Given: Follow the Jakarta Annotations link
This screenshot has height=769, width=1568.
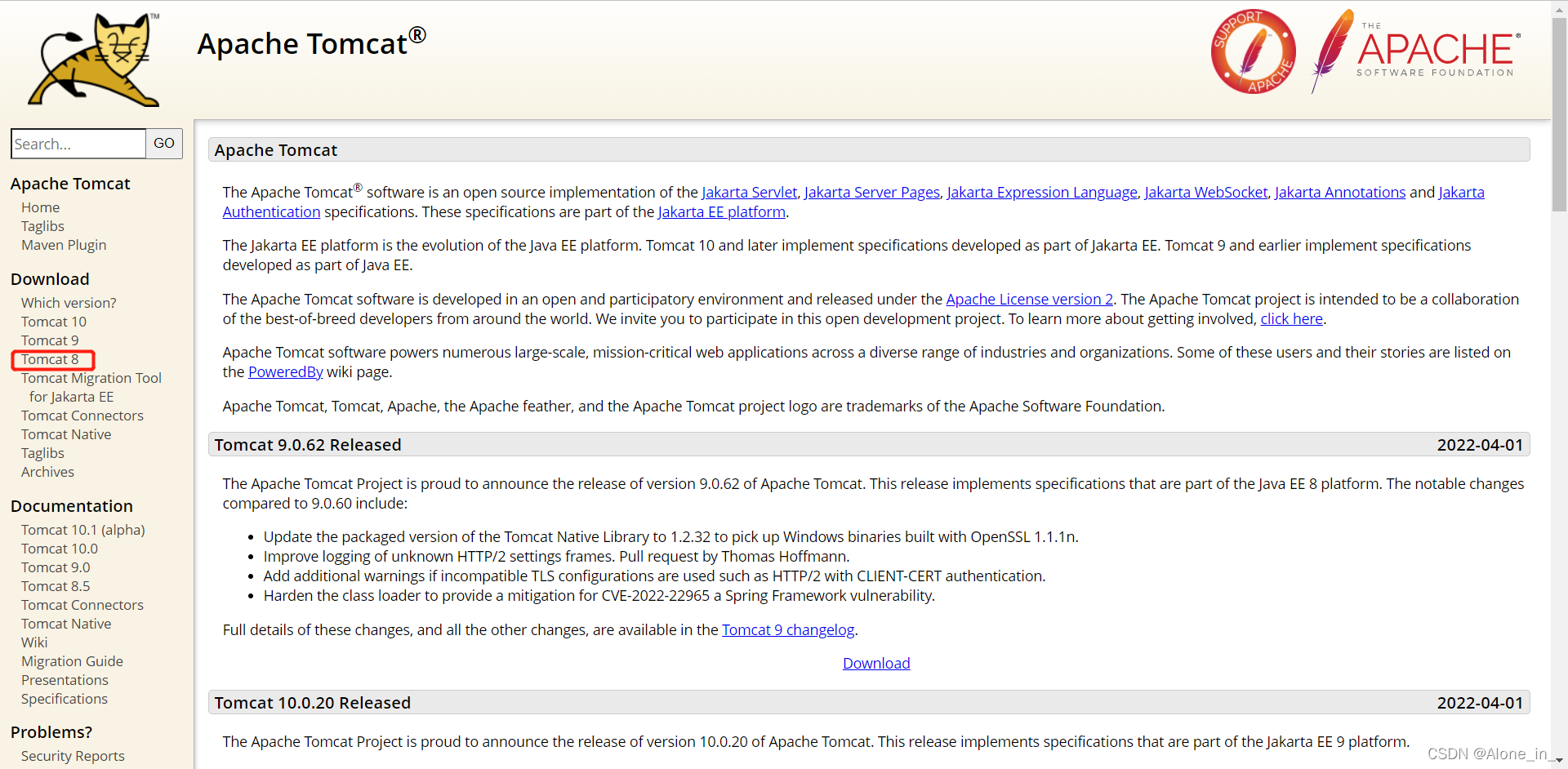Looking at the screenshot, I should coord(1340,192).
